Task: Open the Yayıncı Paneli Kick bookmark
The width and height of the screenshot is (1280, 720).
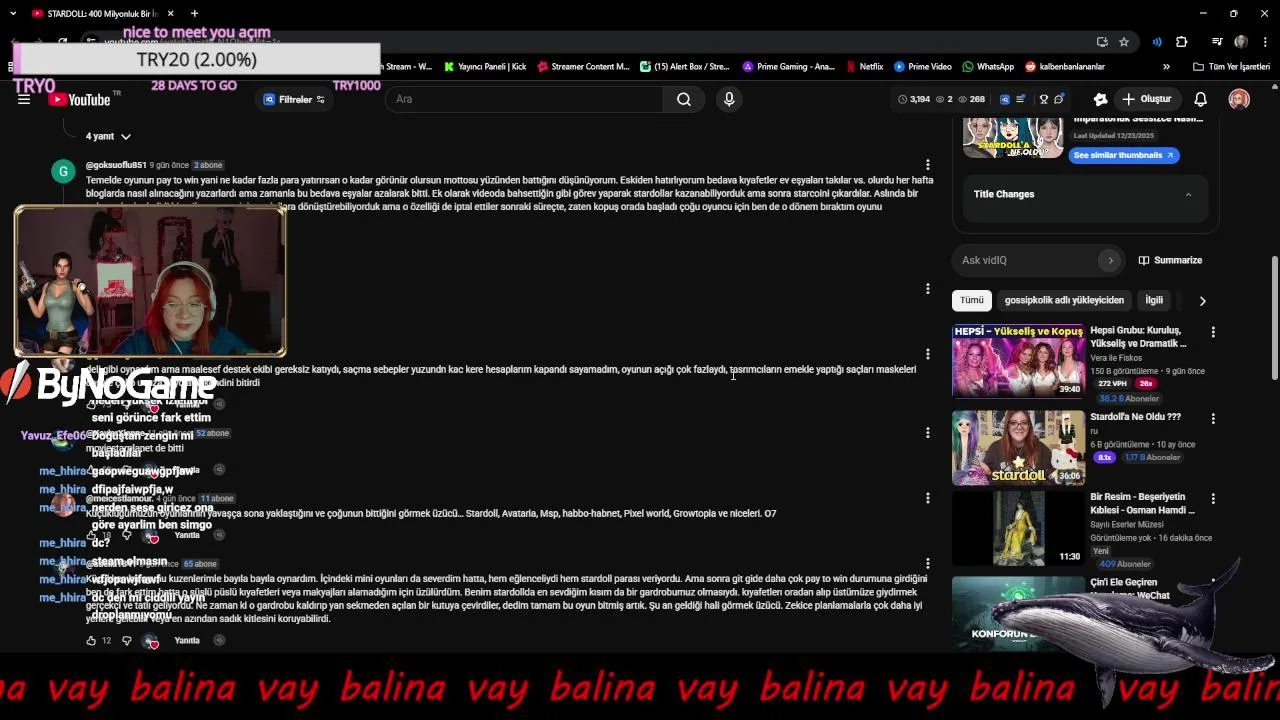Action: click(x=485, y=67)
